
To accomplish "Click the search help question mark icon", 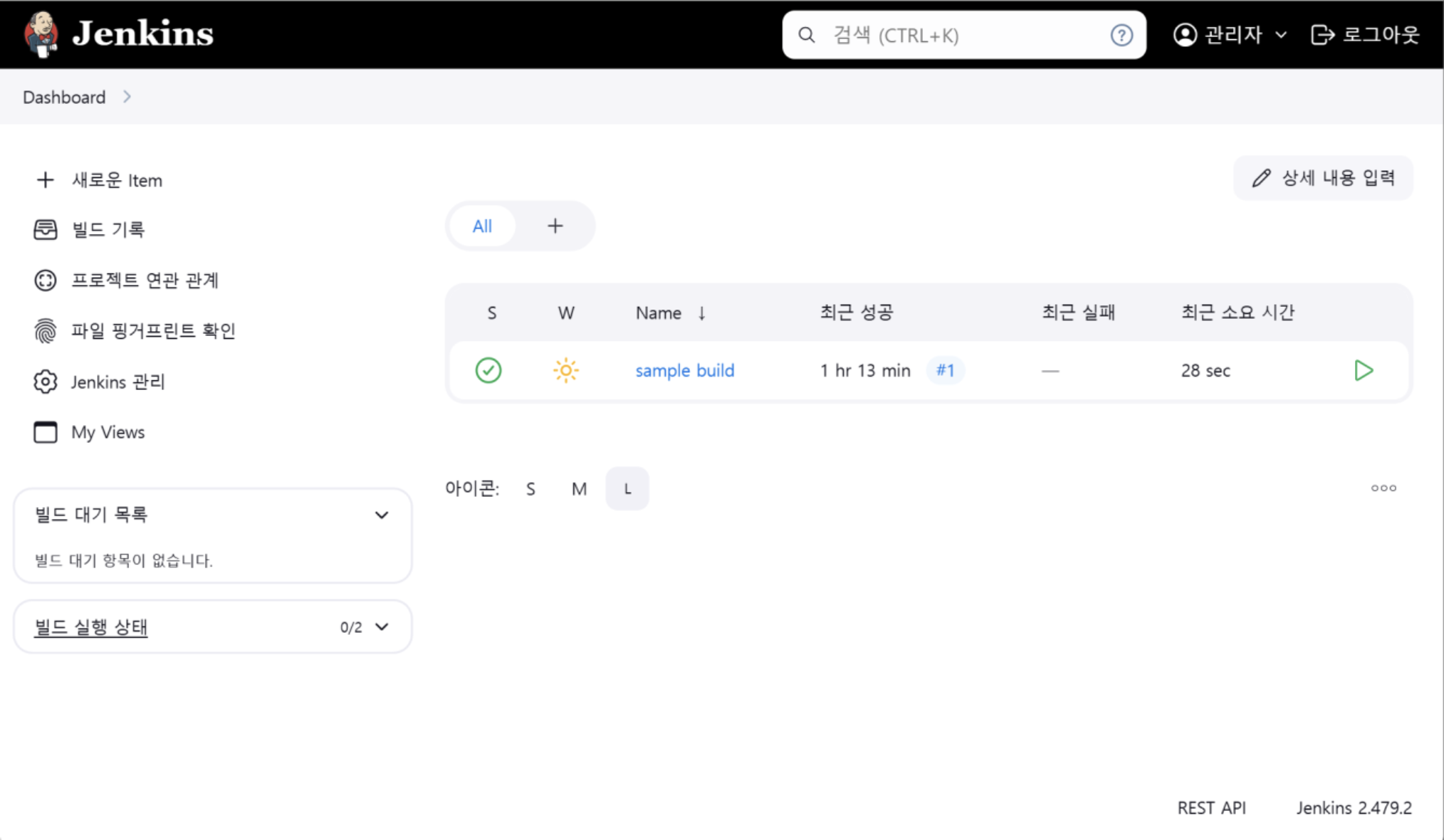I will point(1121,35).
